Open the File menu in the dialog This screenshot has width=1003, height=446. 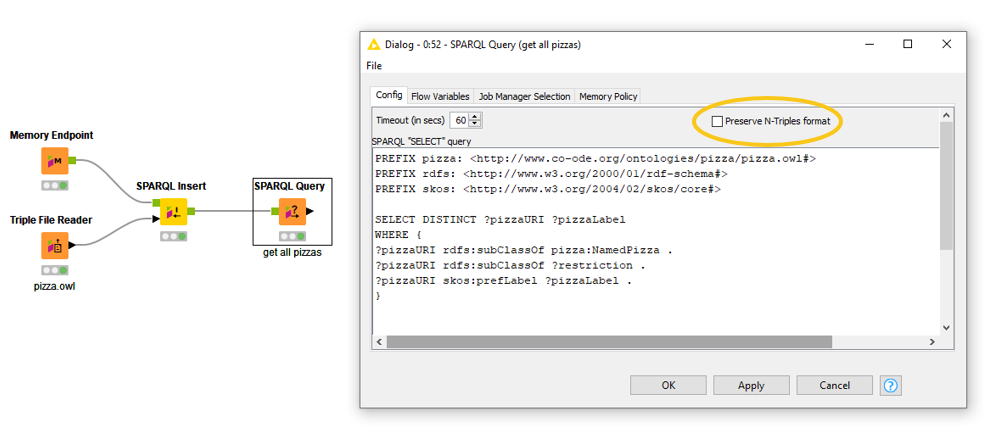coord(374,65)
